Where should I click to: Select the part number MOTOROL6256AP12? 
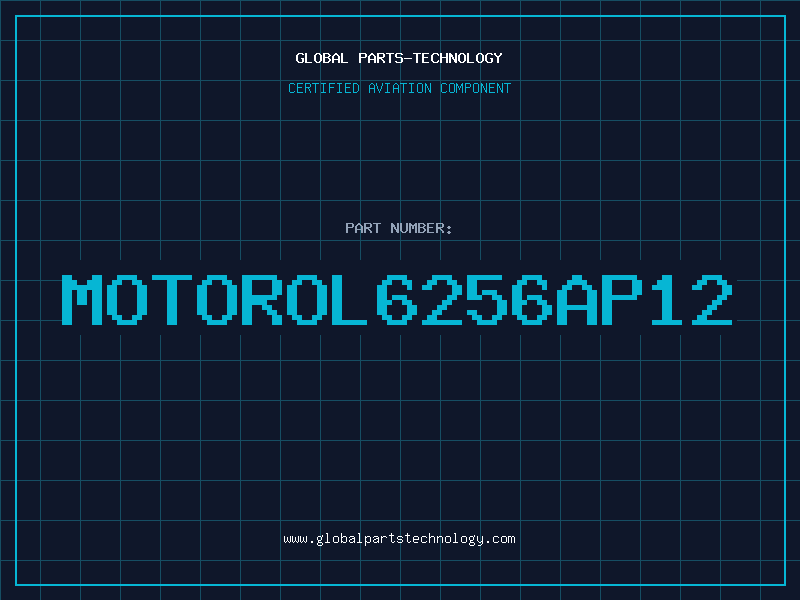[397, 300]
